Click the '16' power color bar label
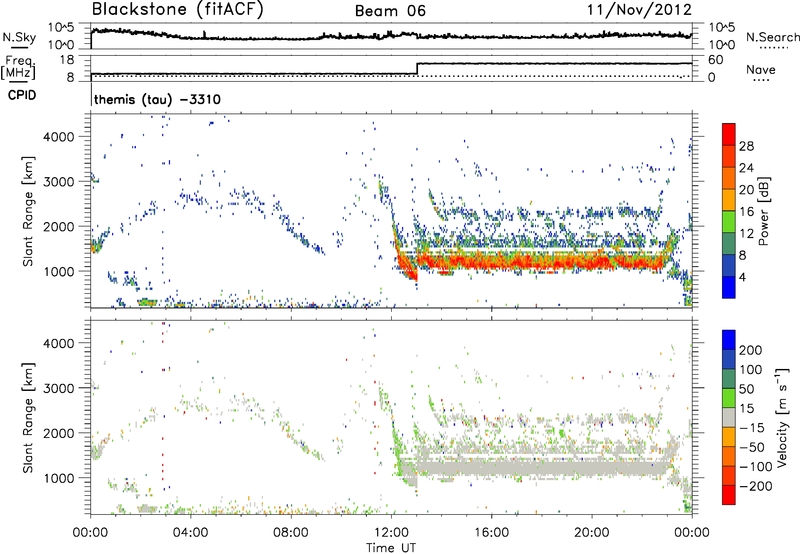 pos(746,212)
